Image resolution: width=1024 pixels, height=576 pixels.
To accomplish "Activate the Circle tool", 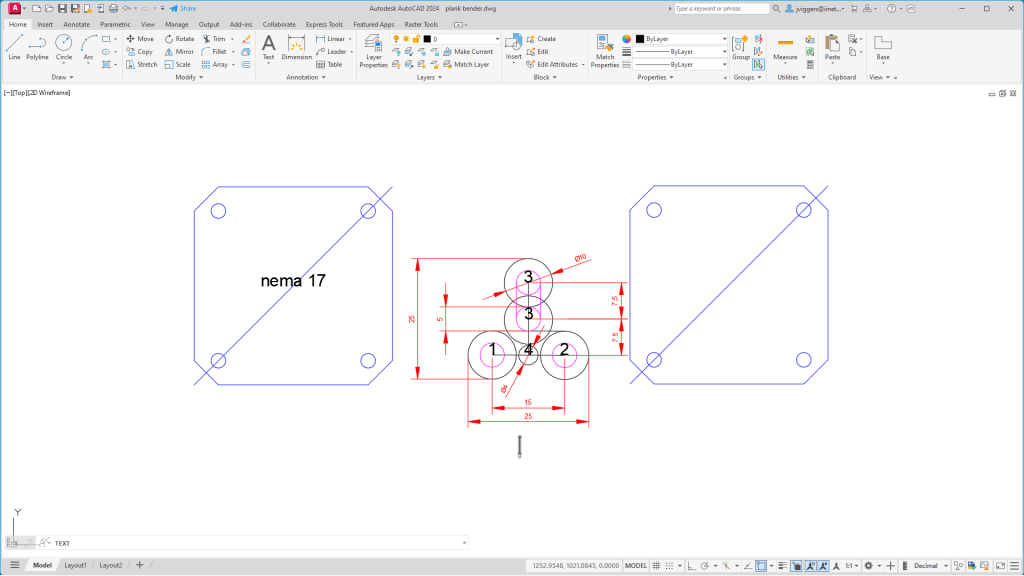I will pyautogui.click(x=63, y=46).
